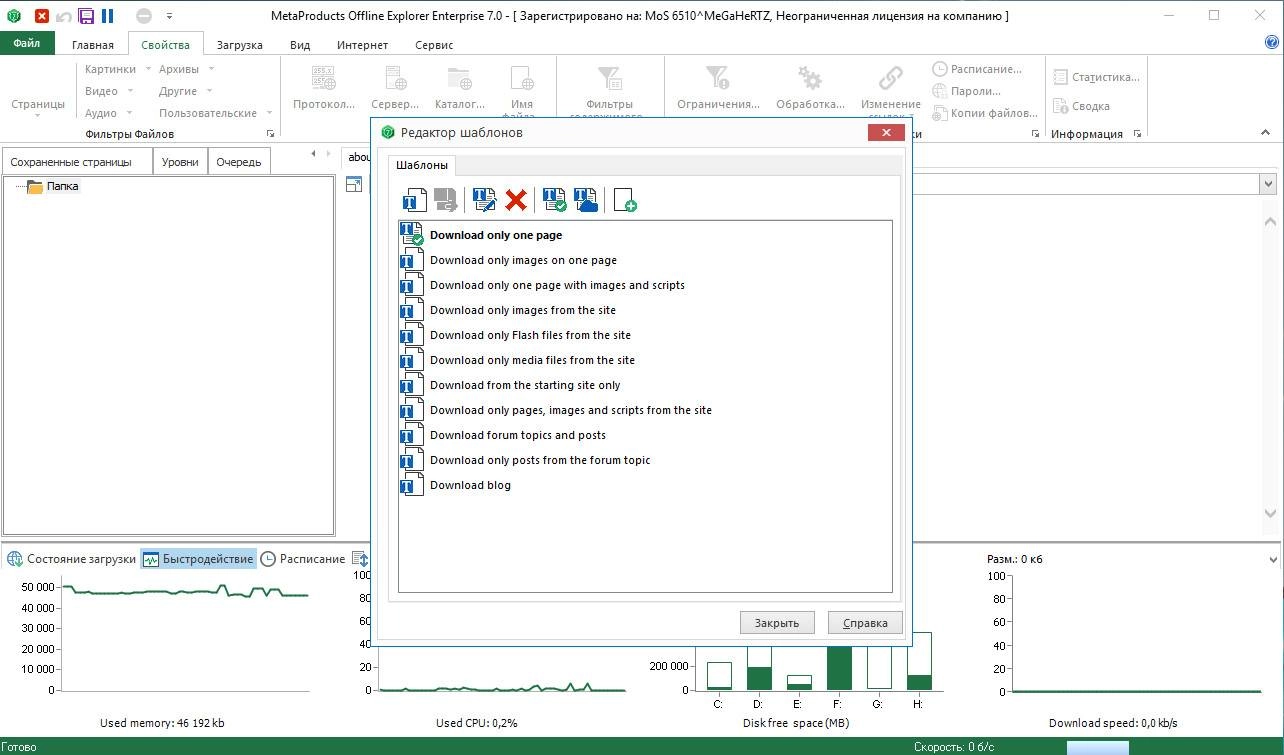1284x755 pixels.
Task: Select template 'Download only posts from the forum topic'
Action: pos(540,460)
